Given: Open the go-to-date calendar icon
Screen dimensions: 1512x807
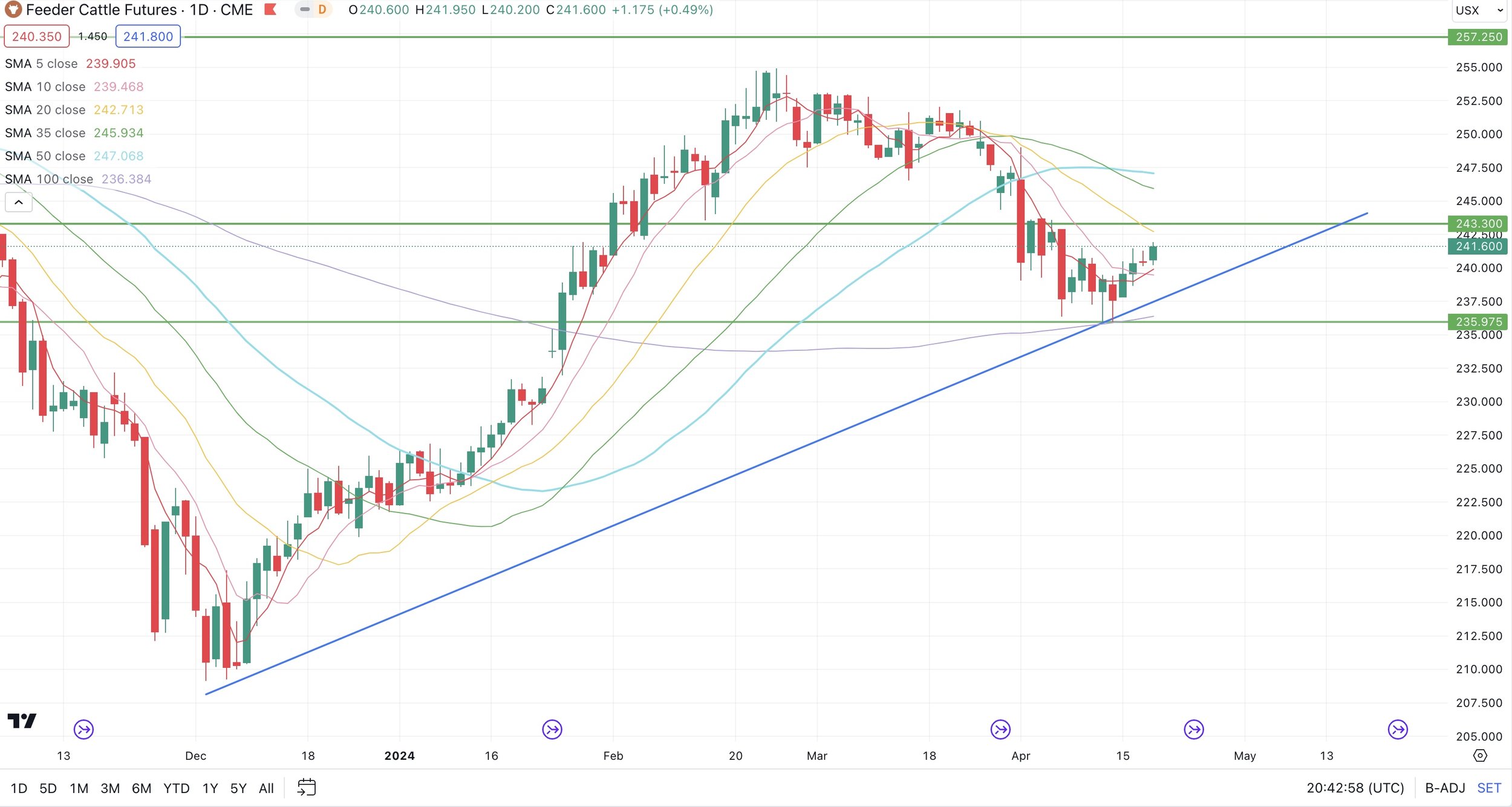Looking at the screenshot, I should (307, 788).
